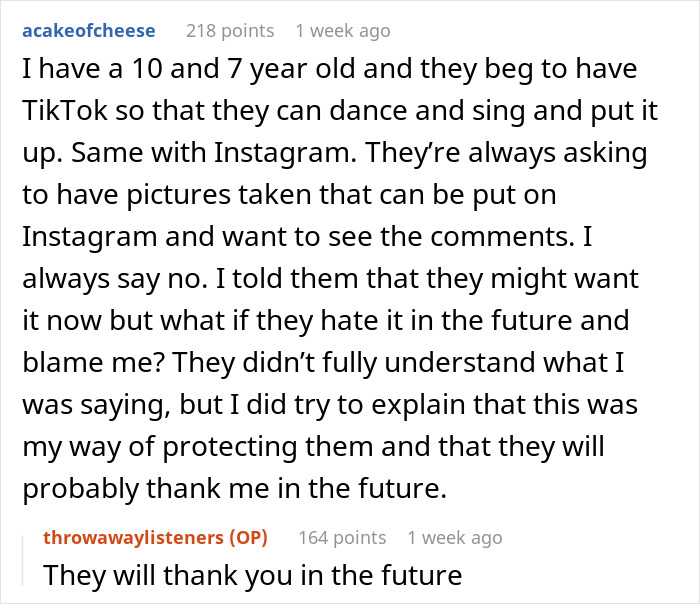The image size is (700, 604).
Task: Click the word TikTok in the comment
Action: tap(65, 110)
